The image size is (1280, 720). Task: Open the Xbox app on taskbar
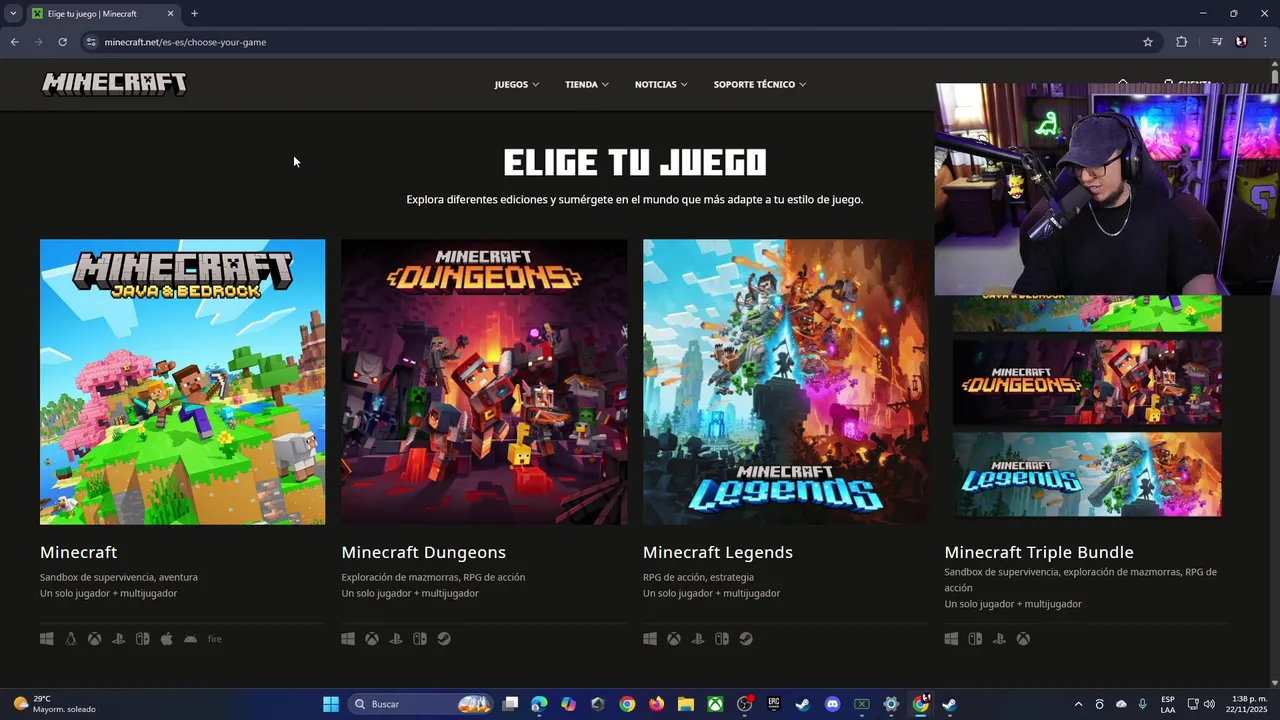click(x=715, y=704)
